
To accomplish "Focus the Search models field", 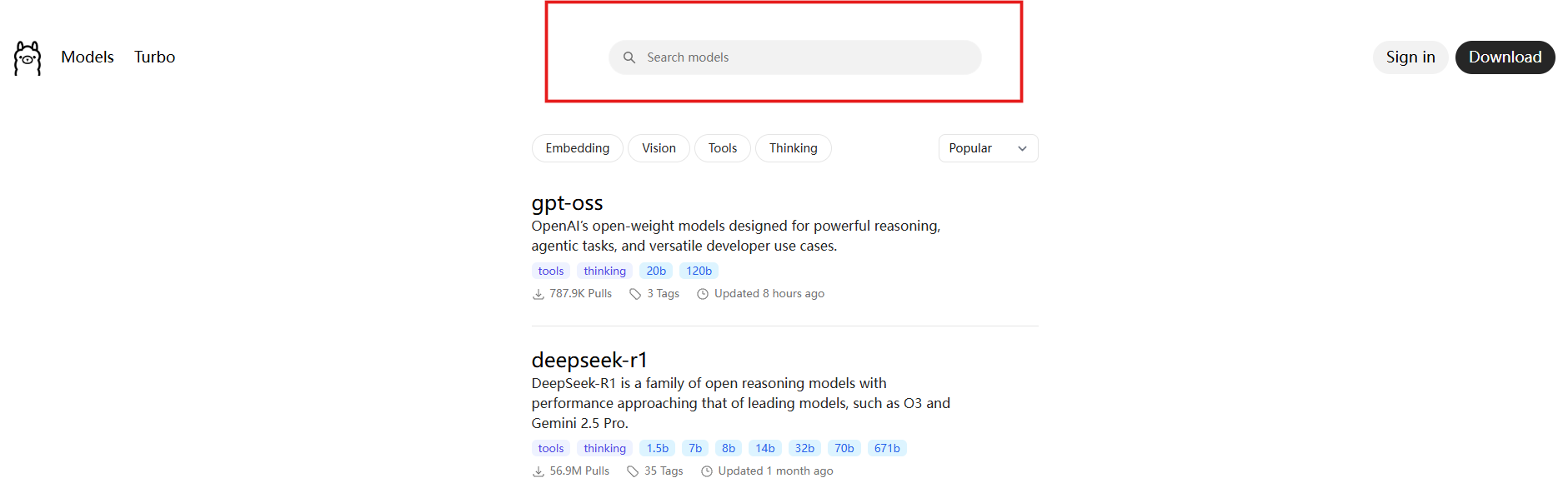I will pyautogui.click(x=795, y=57).
